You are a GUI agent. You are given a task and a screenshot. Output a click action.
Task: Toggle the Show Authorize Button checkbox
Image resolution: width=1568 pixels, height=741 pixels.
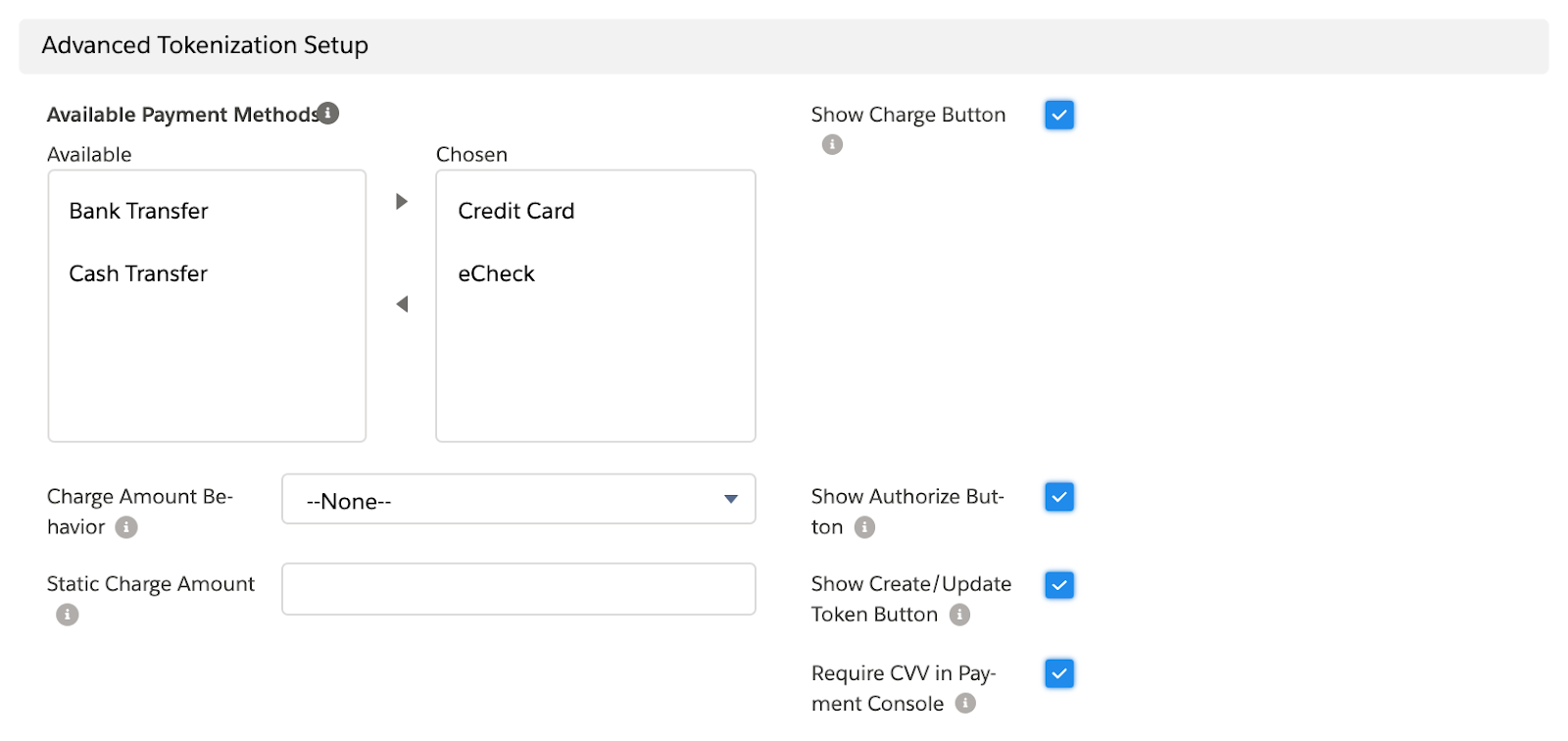1059,497
